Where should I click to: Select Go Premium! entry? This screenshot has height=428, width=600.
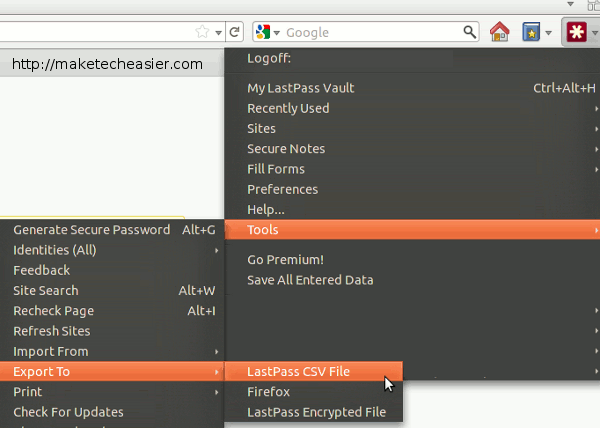click(412, 260)
